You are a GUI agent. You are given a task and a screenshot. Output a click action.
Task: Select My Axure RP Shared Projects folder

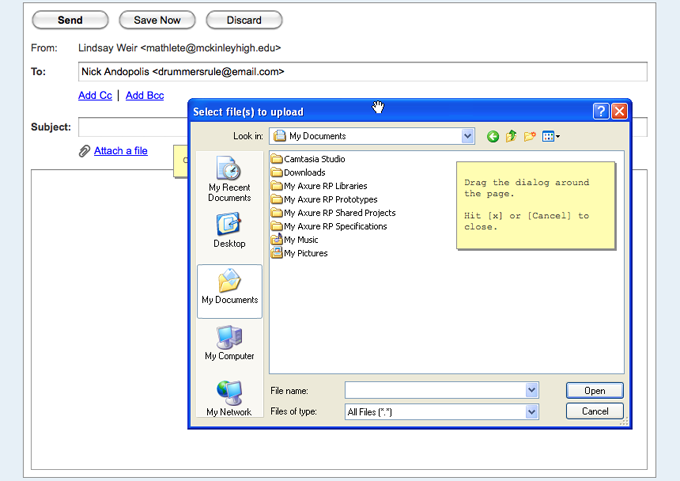(333, 213)
